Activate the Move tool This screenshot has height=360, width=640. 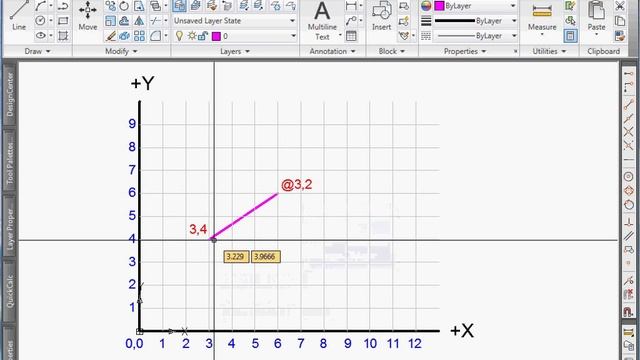[88, 16]
